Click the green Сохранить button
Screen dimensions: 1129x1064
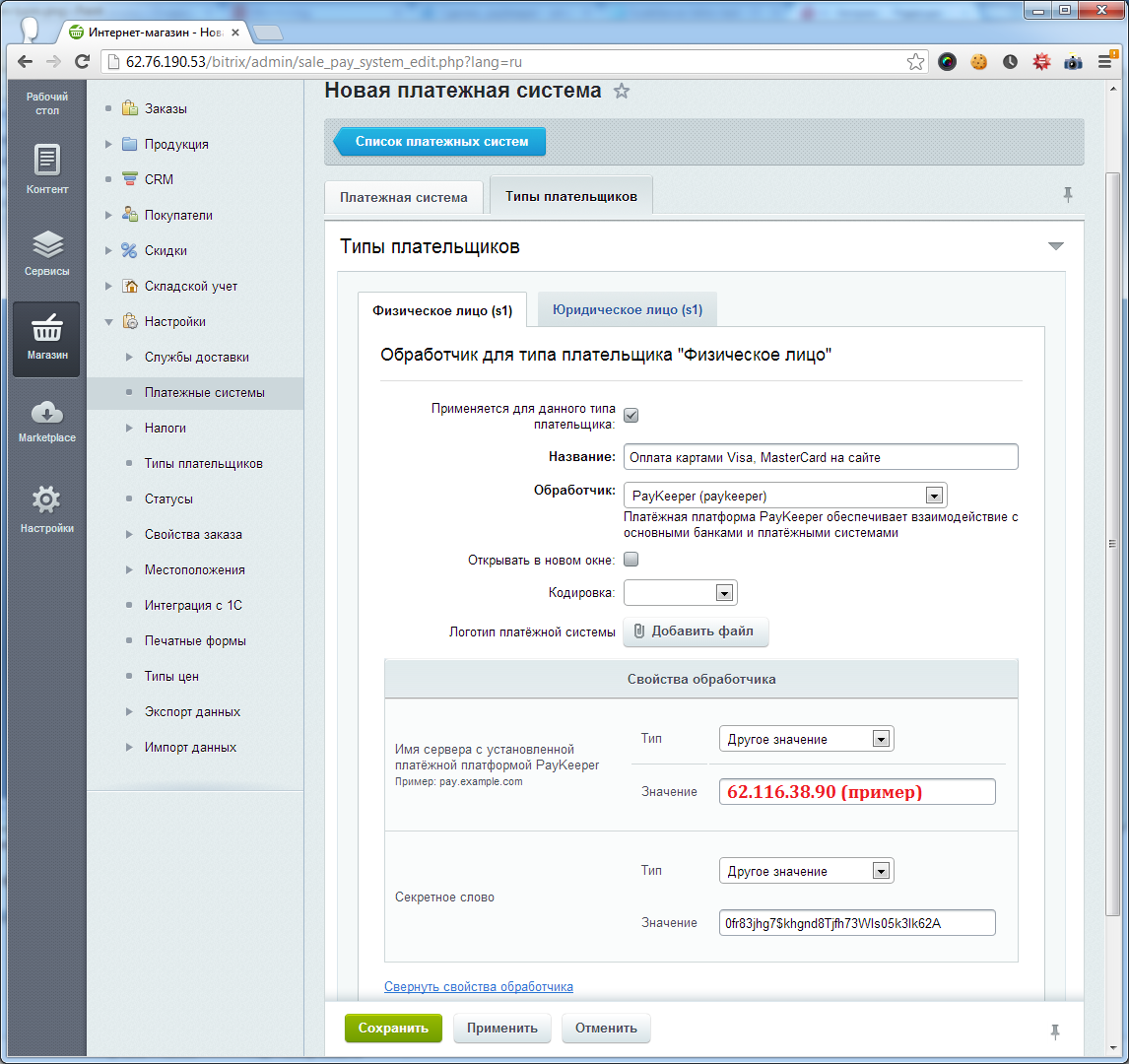tap(393, 1028)
